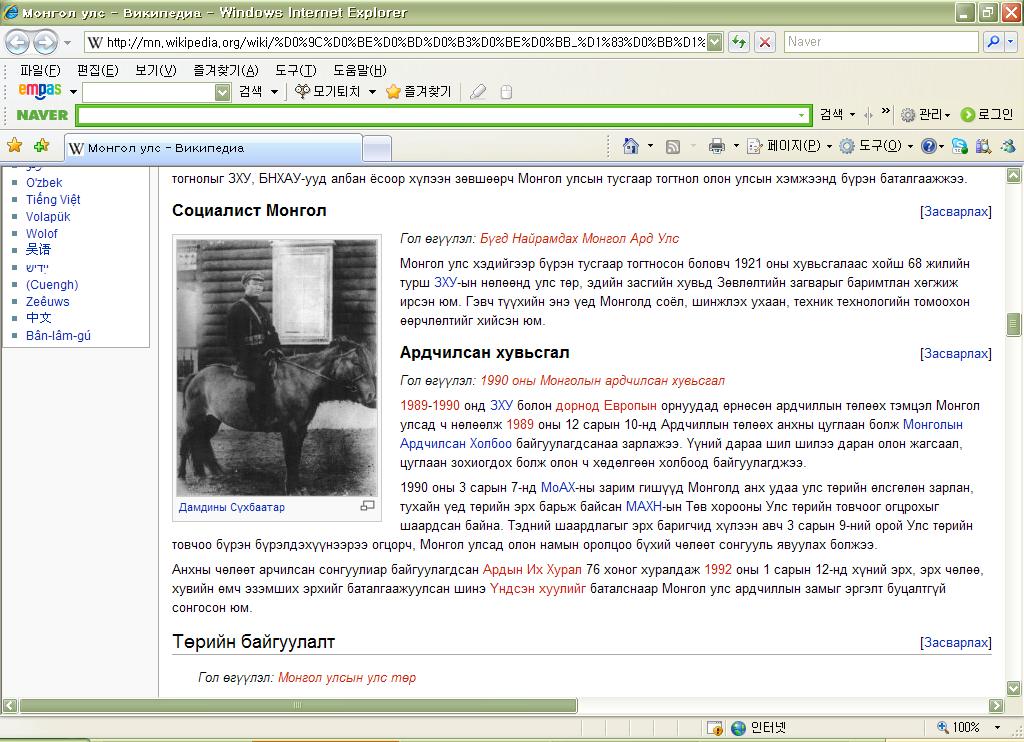Click the empas 즐겨찾기 star button
This screenshot has height=742, width=1024.
click(419, 91)
